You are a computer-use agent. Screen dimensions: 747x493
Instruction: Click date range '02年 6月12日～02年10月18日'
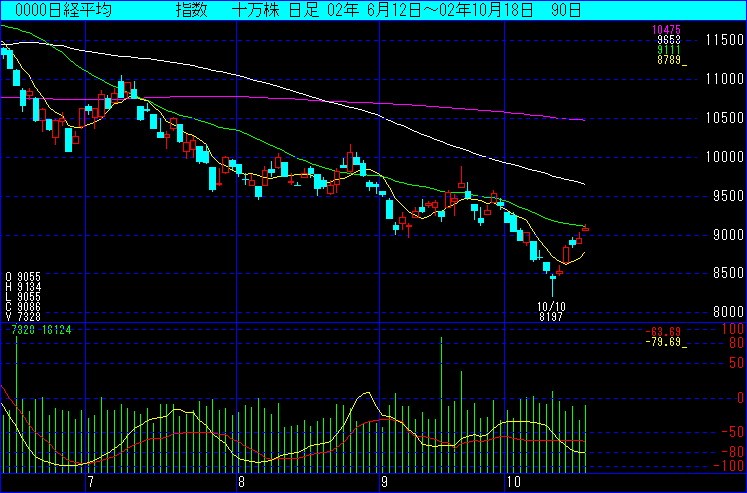pos(430,10)
